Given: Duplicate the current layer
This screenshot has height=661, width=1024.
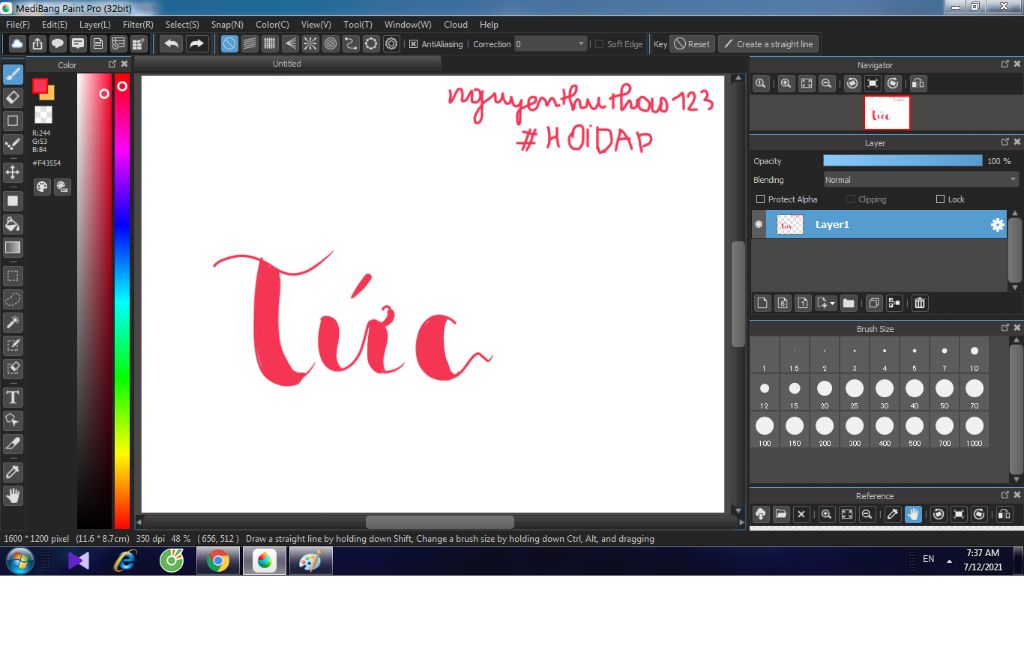Looking at the screenshot, I should coord(874,303).
